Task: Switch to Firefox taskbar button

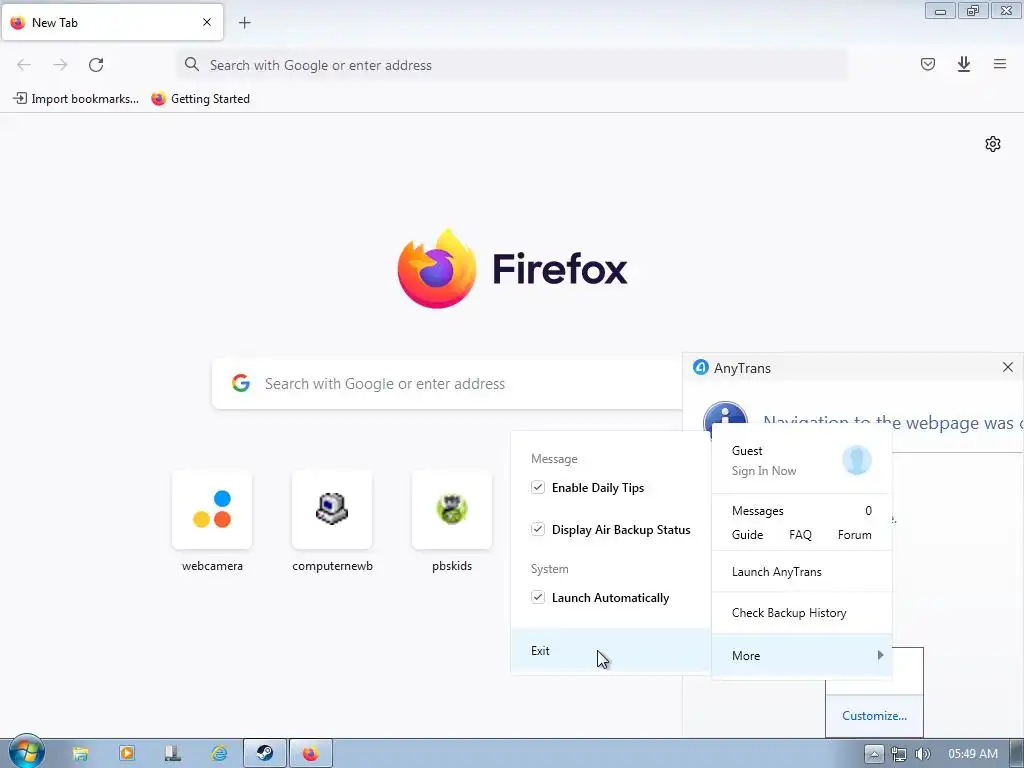Action: click(x=311, y=754)
